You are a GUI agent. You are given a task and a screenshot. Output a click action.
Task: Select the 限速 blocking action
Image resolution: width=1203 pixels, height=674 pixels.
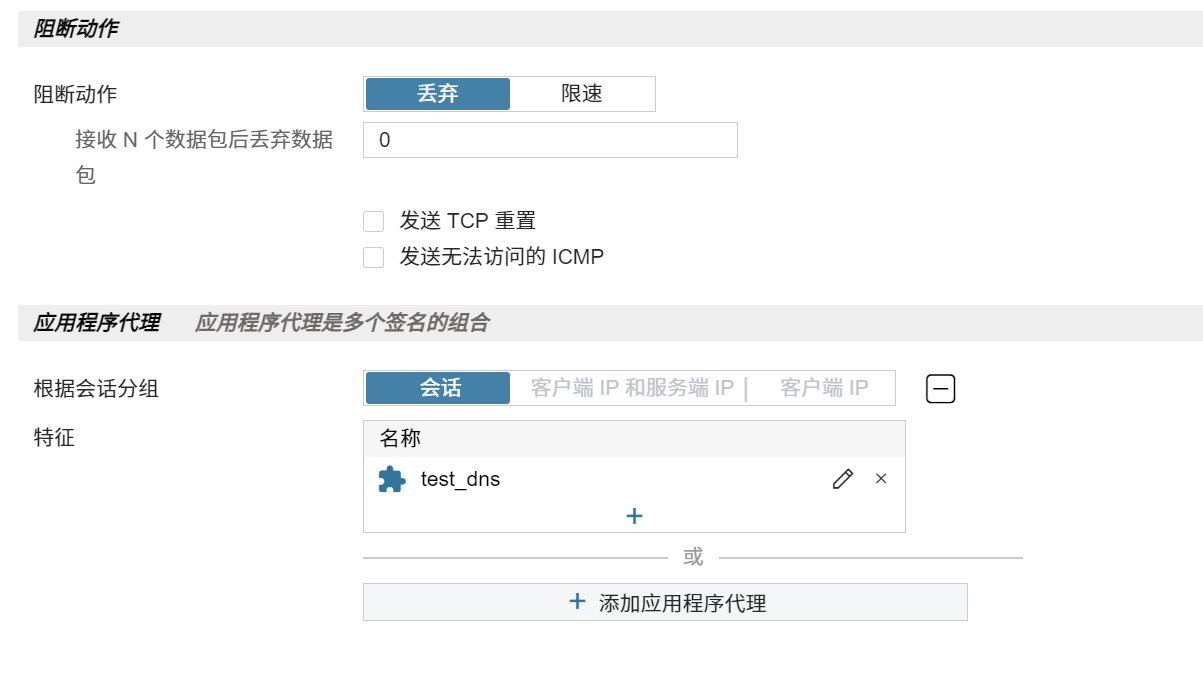584,93
